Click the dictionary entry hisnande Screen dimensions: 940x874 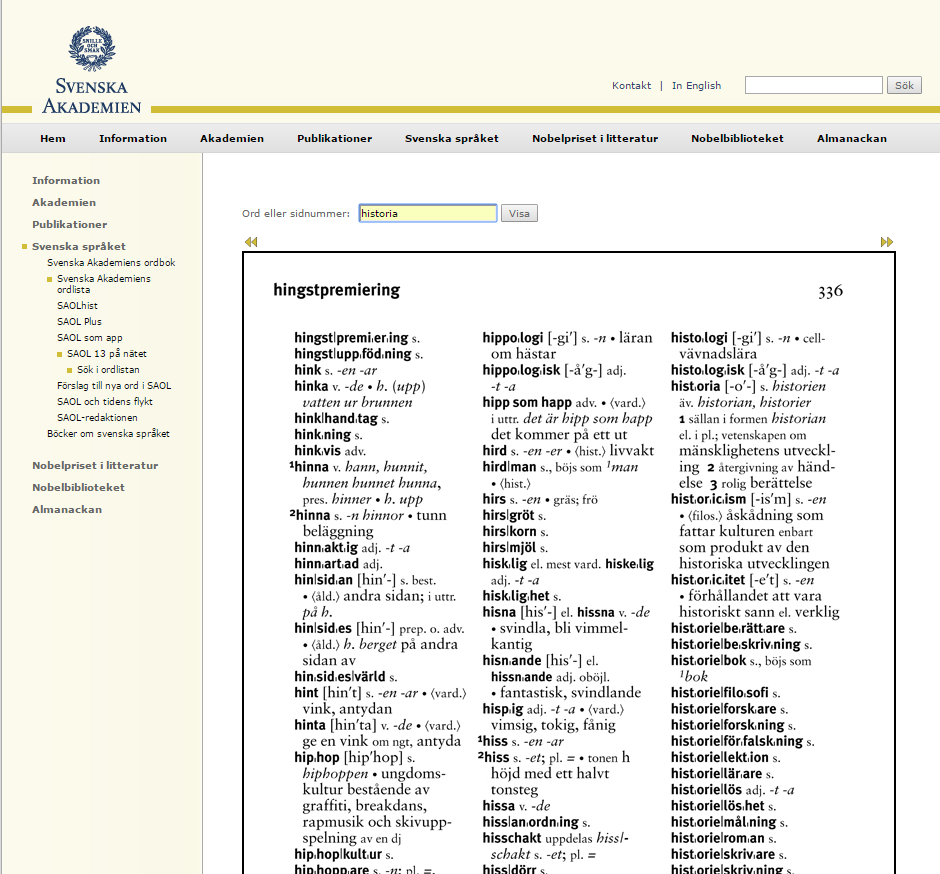tap(512, 661)
